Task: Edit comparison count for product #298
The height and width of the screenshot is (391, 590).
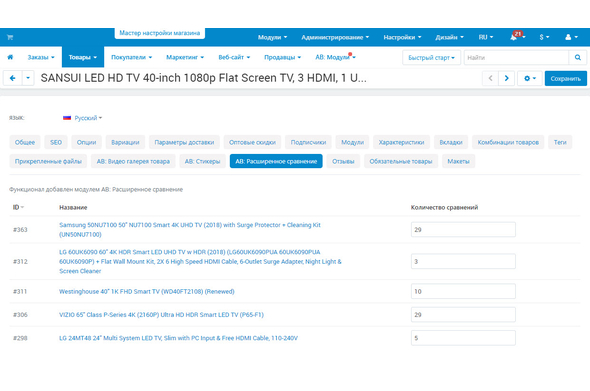Action: 463,338
